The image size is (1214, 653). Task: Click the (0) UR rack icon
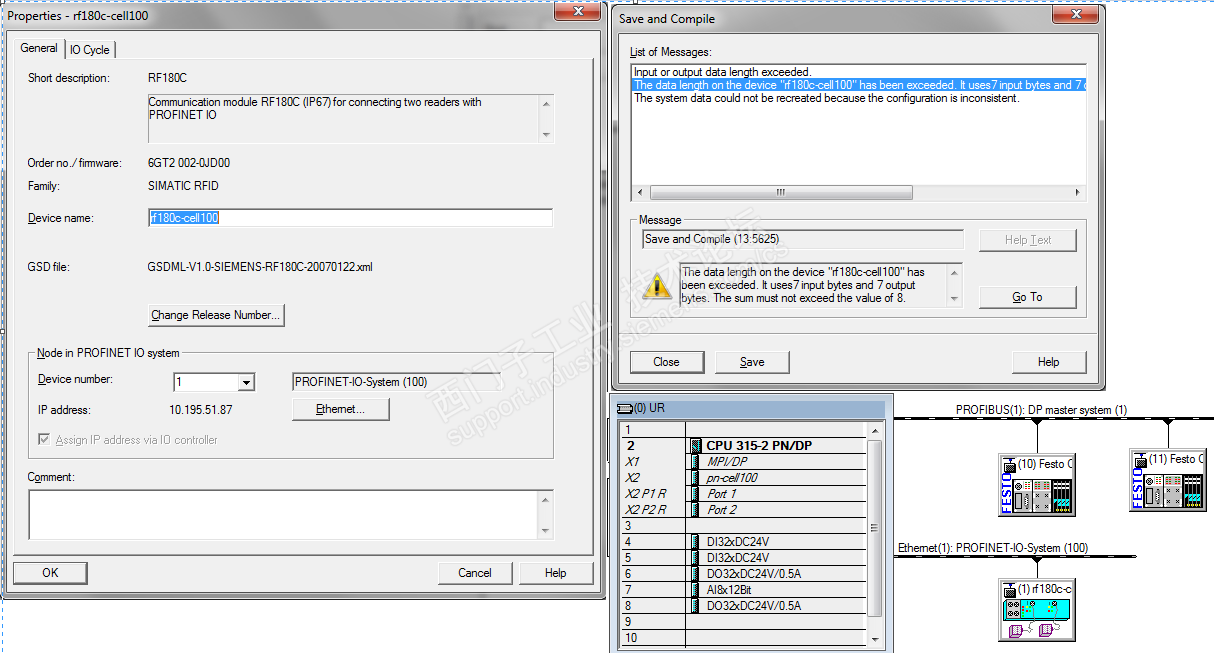point(625,408)
